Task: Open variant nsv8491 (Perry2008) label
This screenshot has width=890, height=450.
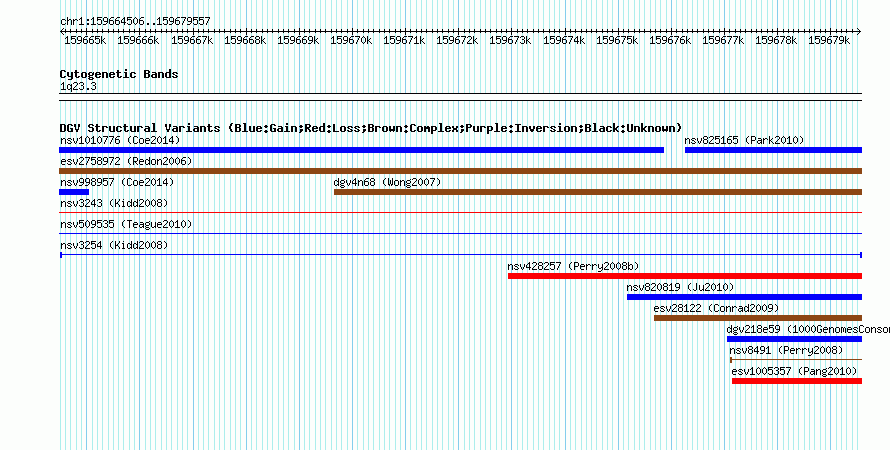Action: 786,350
